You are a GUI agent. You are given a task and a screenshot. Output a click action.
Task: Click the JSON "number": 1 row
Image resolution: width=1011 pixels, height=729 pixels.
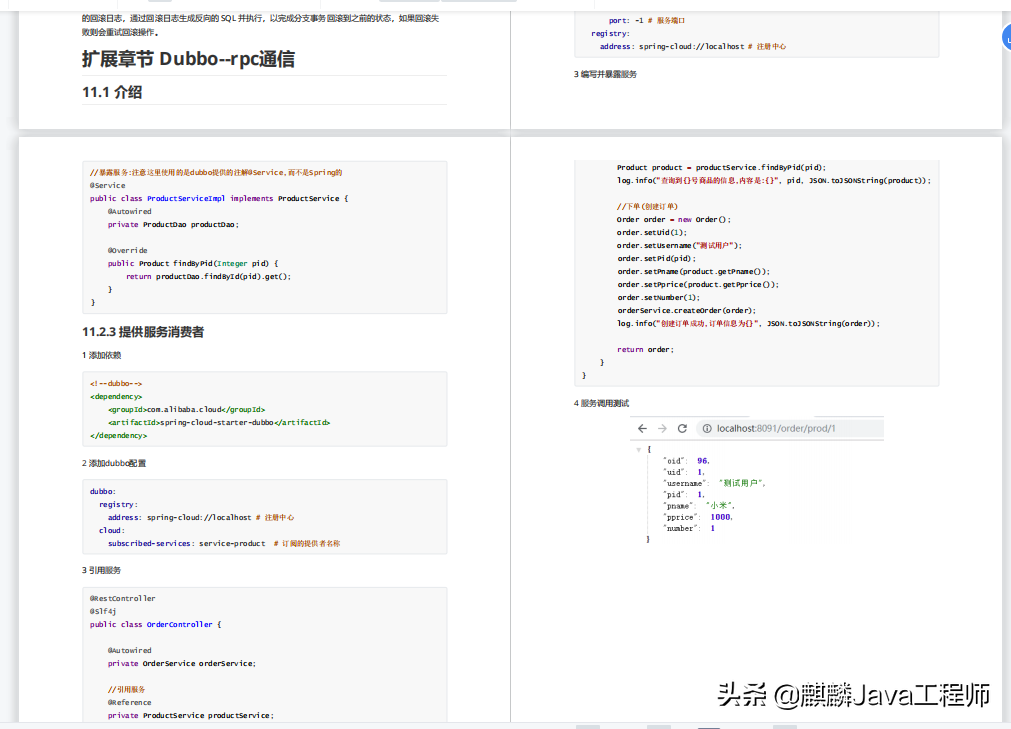point(689,529)
